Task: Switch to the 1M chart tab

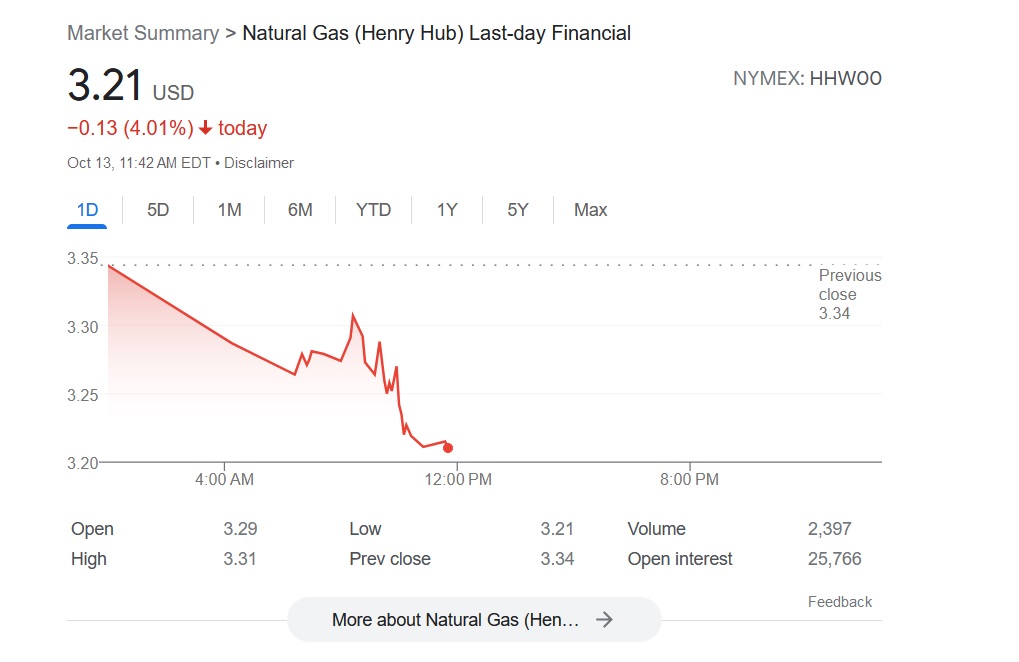Action: click(229, 210)
